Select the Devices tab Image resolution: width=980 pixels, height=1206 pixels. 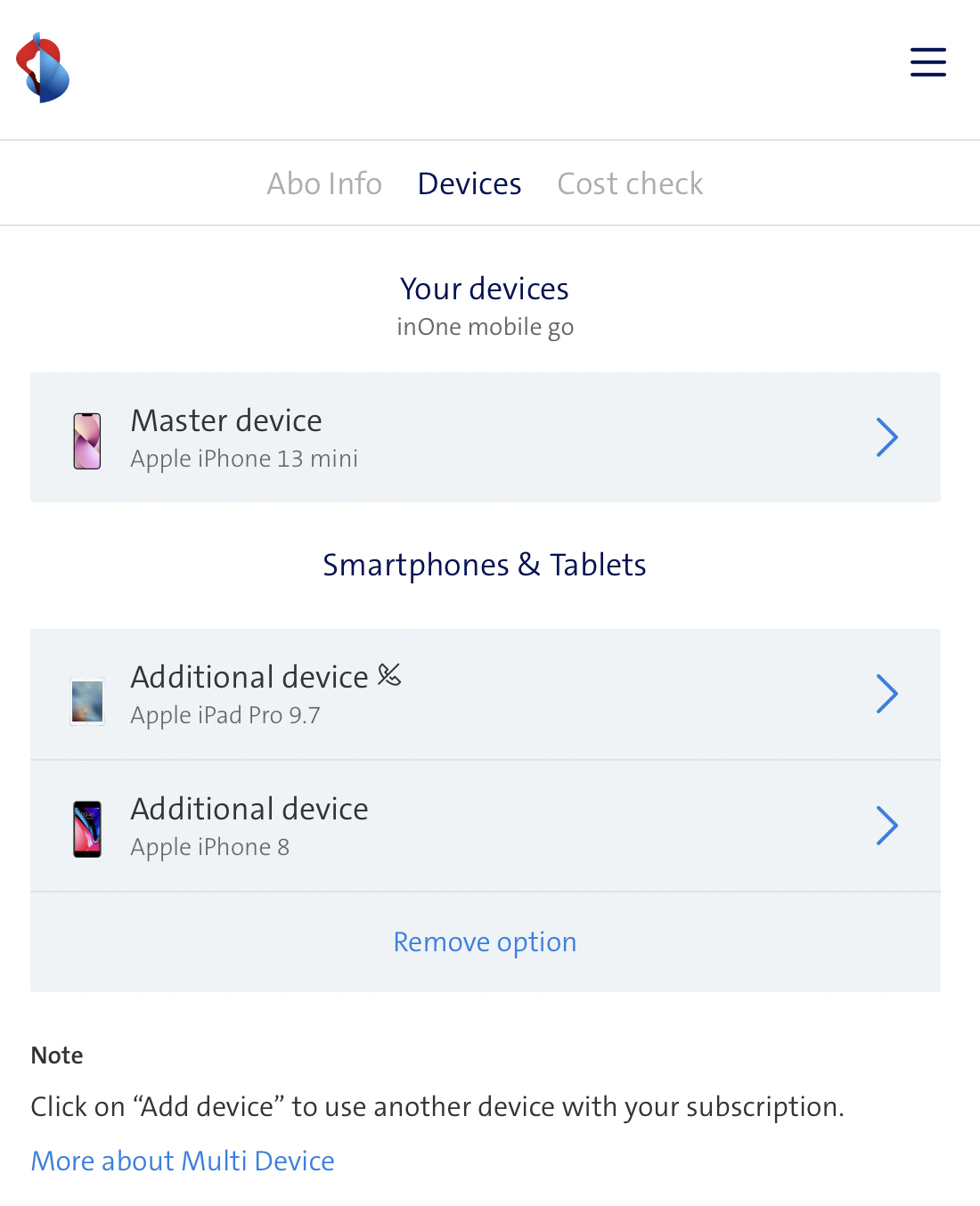pos(470,183)
